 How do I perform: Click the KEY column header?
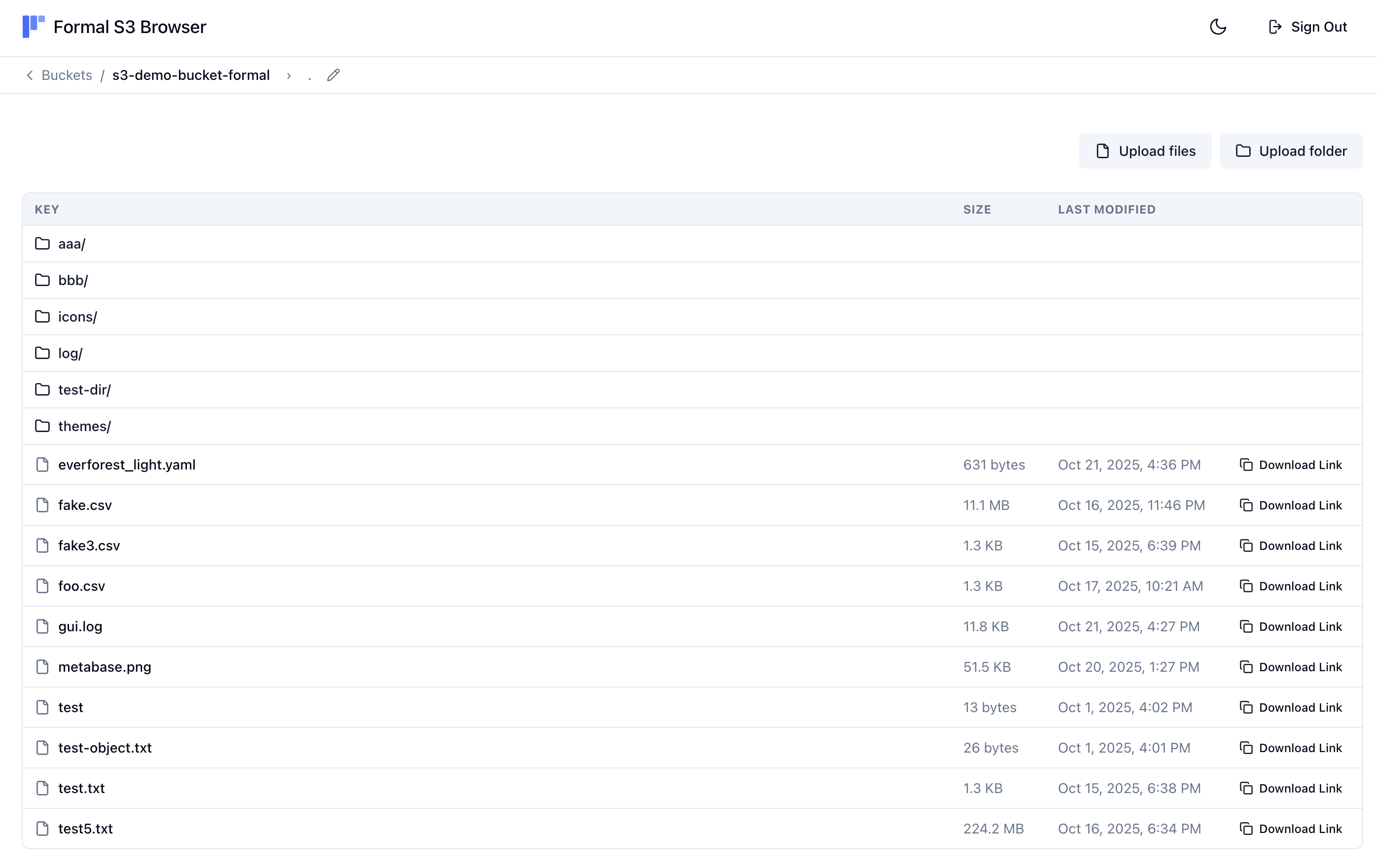[47, 209]
